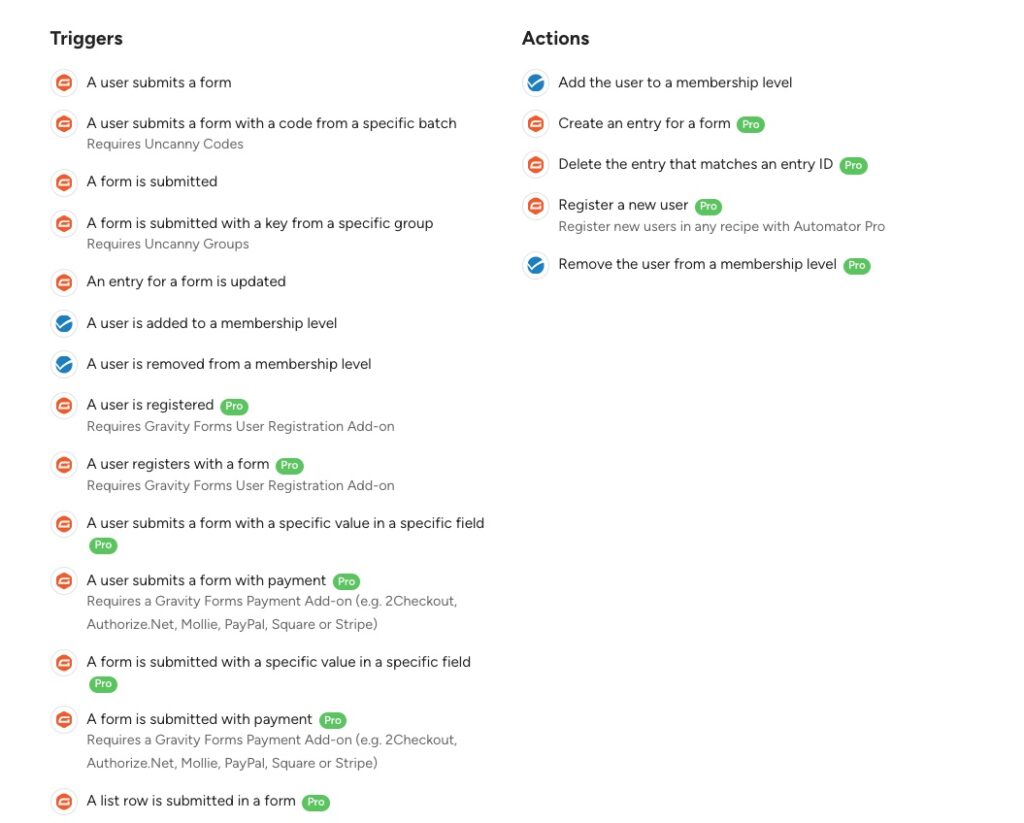The image size is (1024, 823).
Task: Open 'A form is submitted with a key from a specific group'
Action: pos(260,223)
